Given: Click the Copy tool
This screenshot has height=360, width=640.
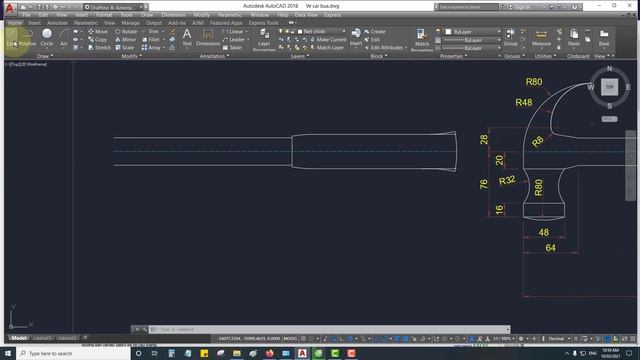Looking at the screenshot, I should (98, 40).
